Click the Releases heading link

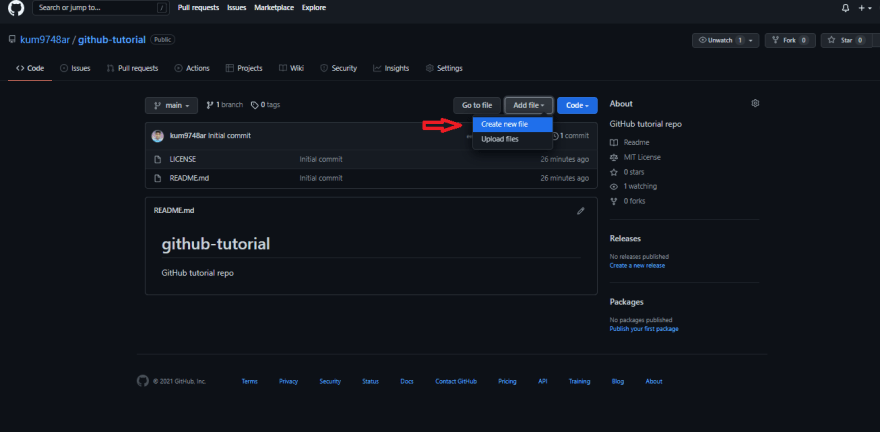(625, 238)
